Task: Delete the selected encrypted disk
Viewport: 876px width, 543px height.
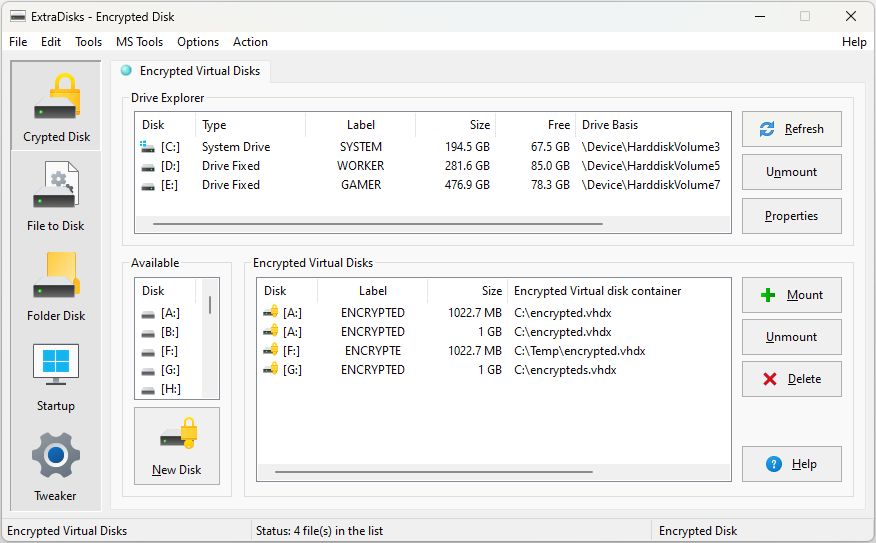Action: (791, 379)
